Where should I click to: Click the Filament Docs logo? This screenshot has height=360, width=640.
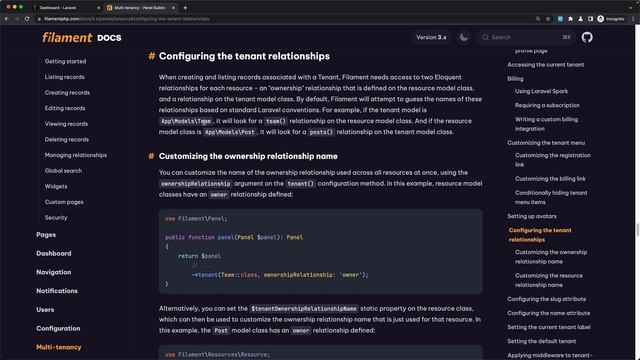(x=82, y=38)
